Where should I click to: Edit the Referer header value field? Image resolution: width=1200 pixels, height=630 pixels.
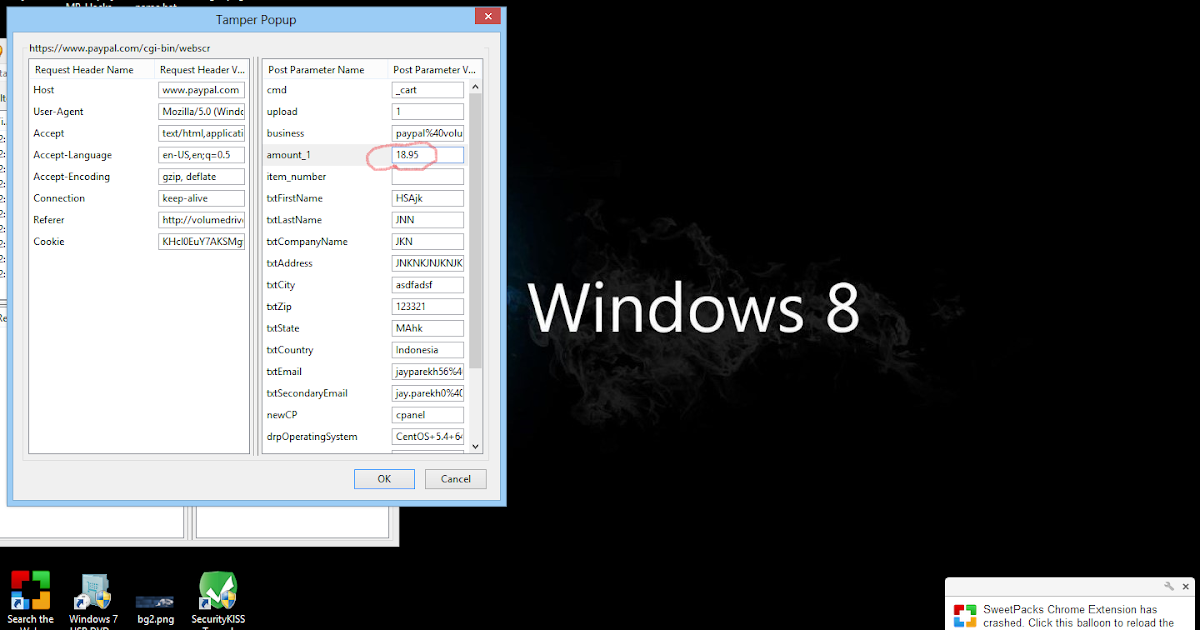click(201, 220)
